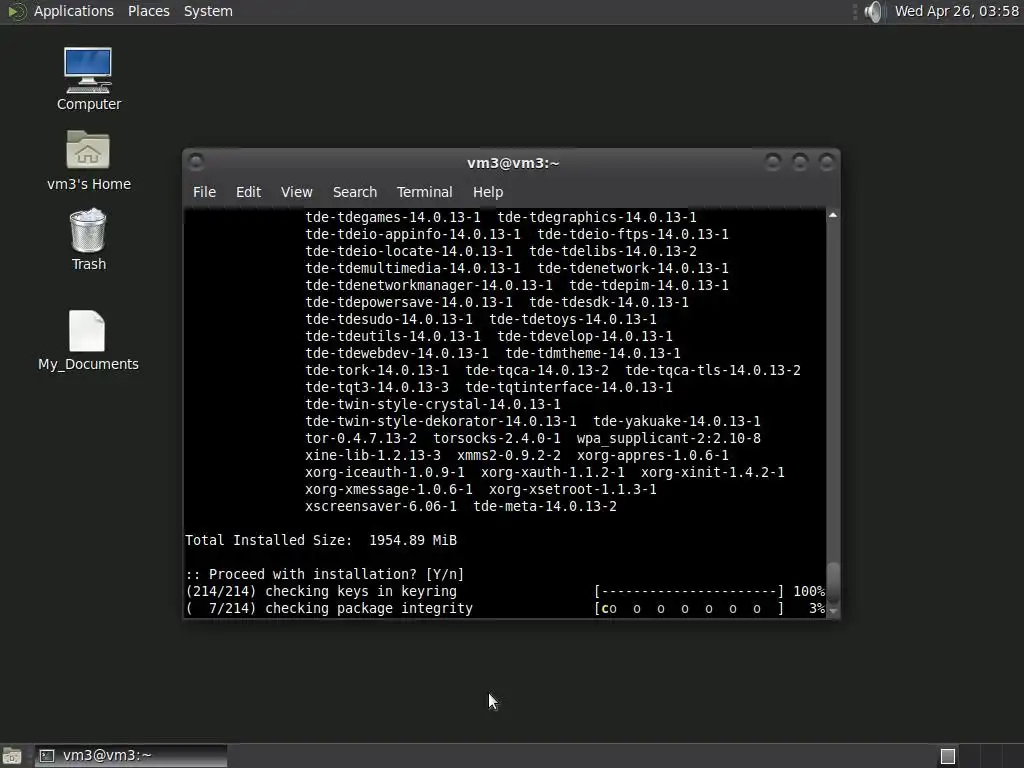
Task: Click the 'Total Installed Size: 1954.89 MiB' line
Action: 321,540
